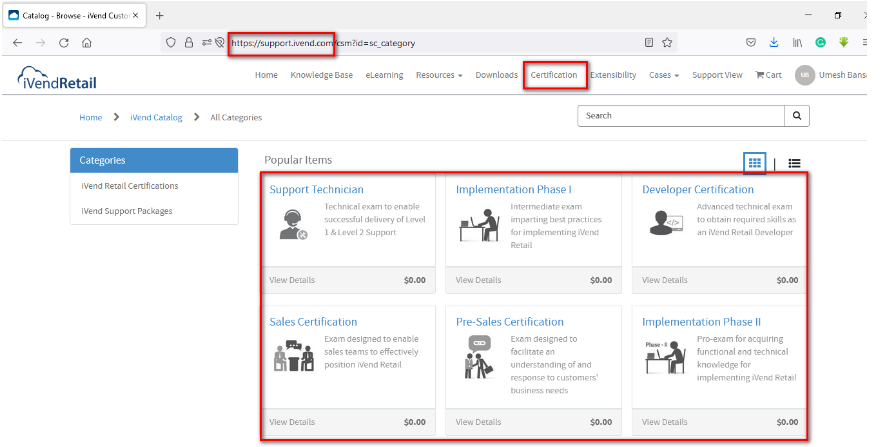Open reader view icon in address bar
This screenshot has height=447, width=892.
point(649,43)
